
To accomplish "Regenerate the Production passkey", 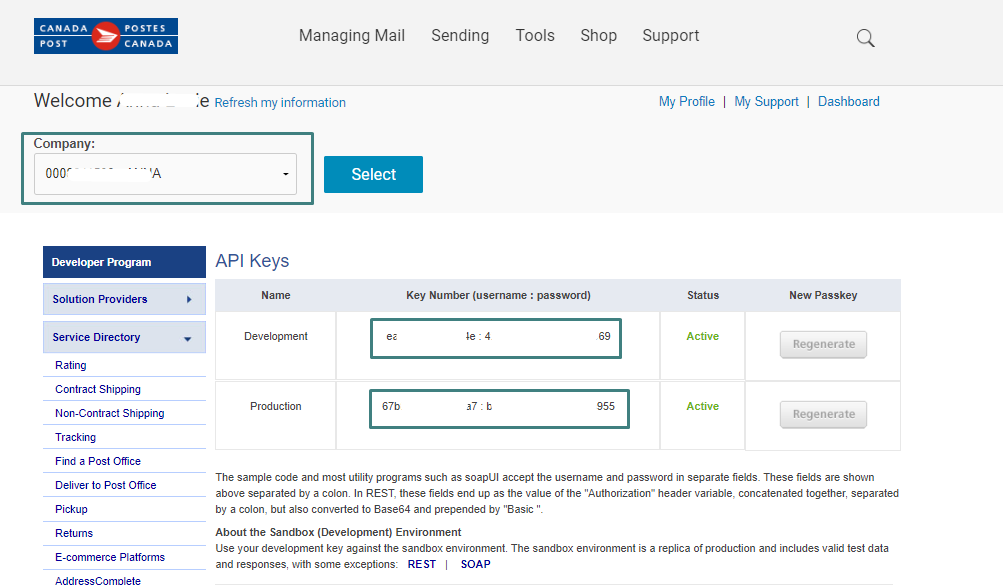I will coord(823,414).
